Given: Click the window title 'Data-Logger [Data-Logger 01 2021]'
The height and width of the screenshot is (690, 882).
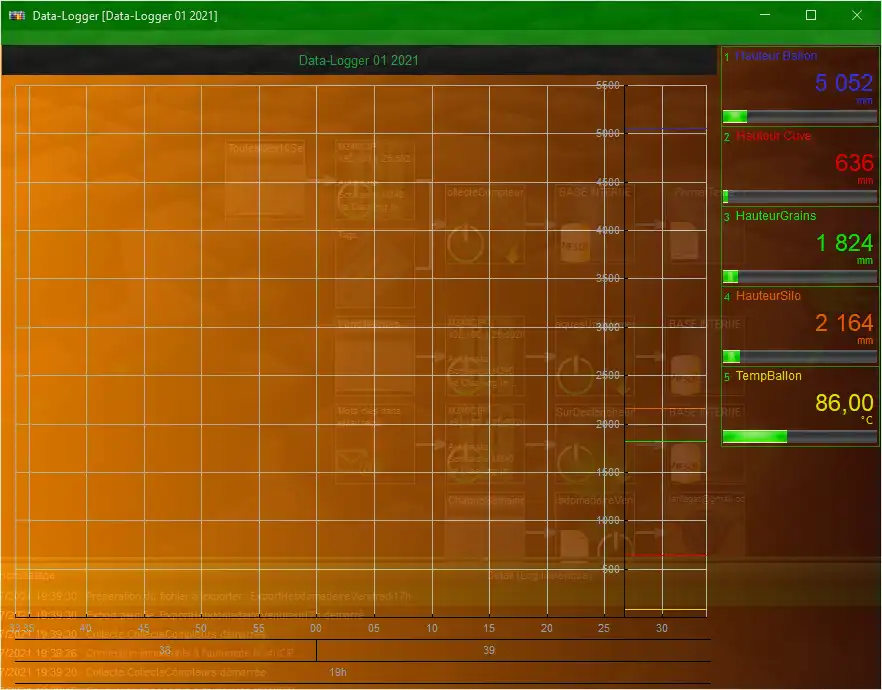Looking at the screenshot, I should click(125, 16).
